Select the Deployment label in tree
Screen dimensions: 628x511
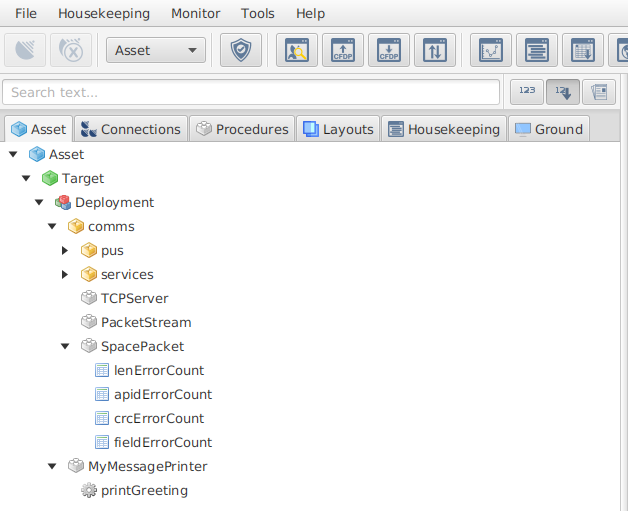pos(115,203)
